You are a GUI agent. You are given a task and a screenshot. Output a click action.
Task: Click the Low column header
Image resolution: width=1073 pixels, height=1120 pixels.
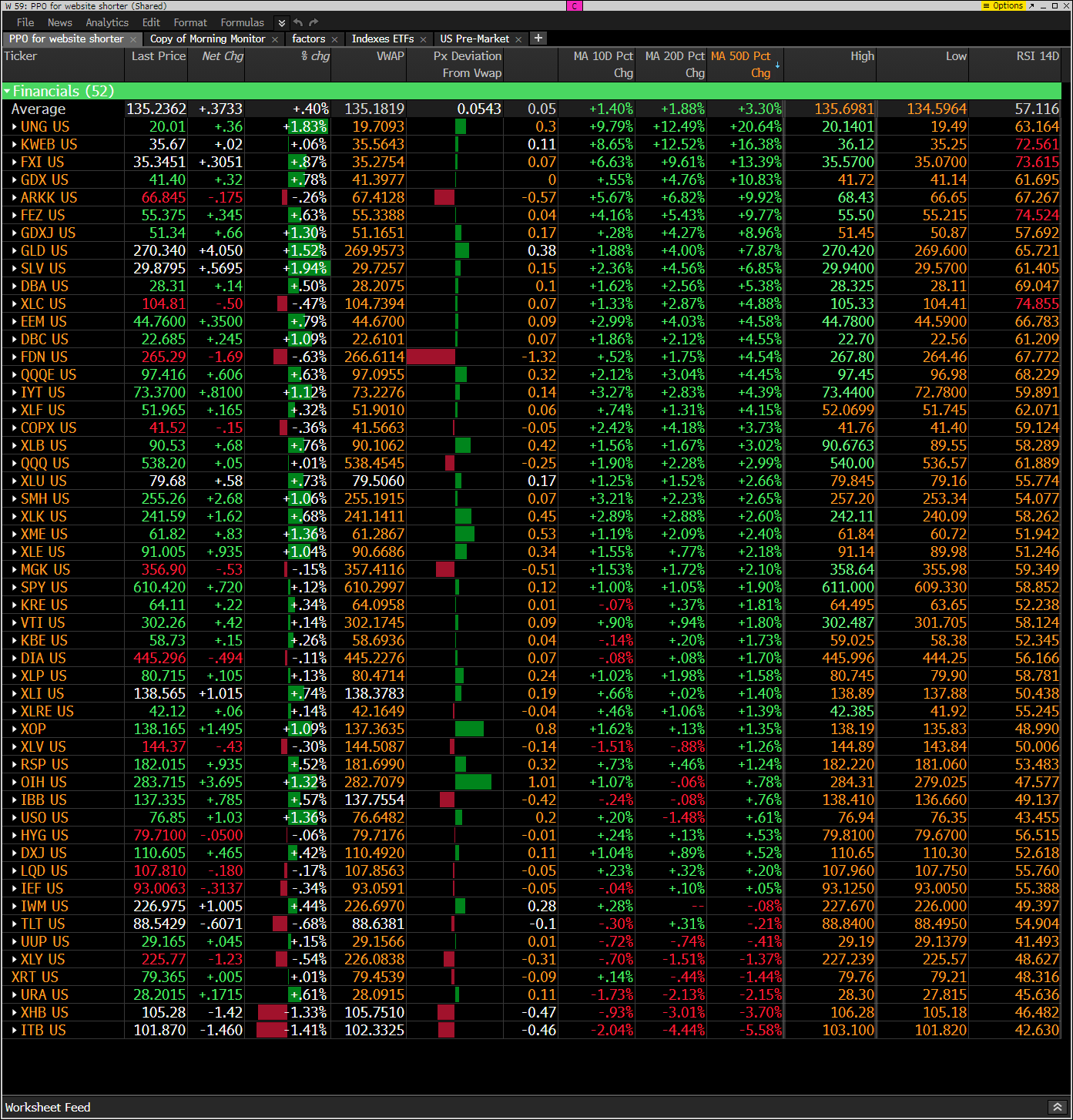click(x=923, y=65)
